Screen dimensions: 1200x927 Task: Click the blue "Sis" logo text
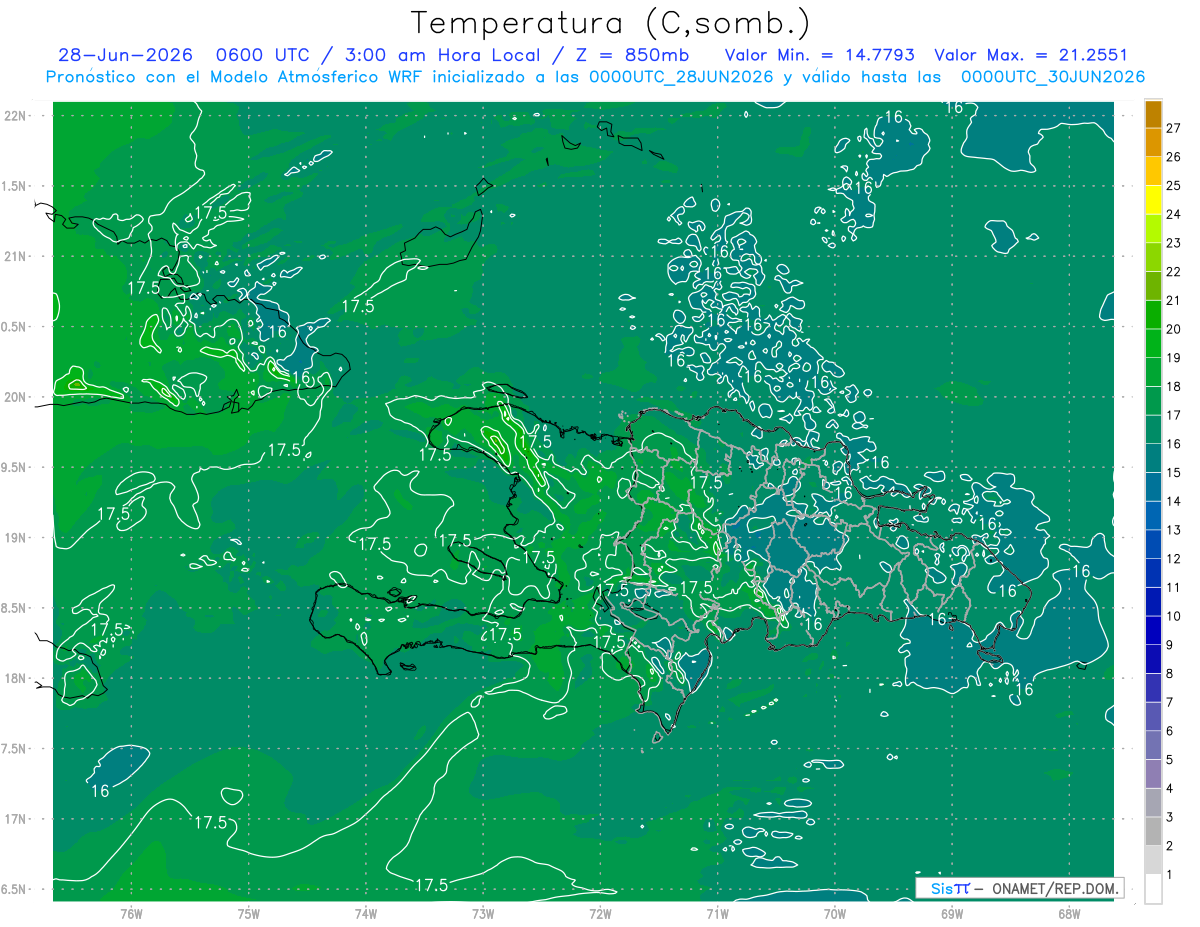942,888
